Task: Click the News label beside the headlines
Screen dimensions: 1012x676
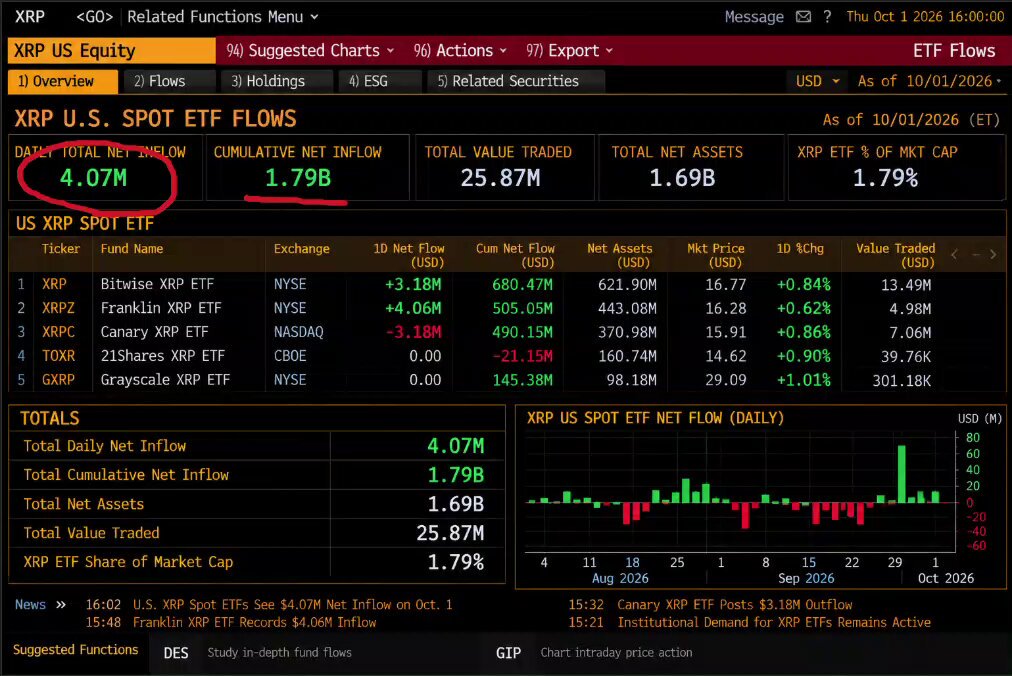Action: click(30, 605)
